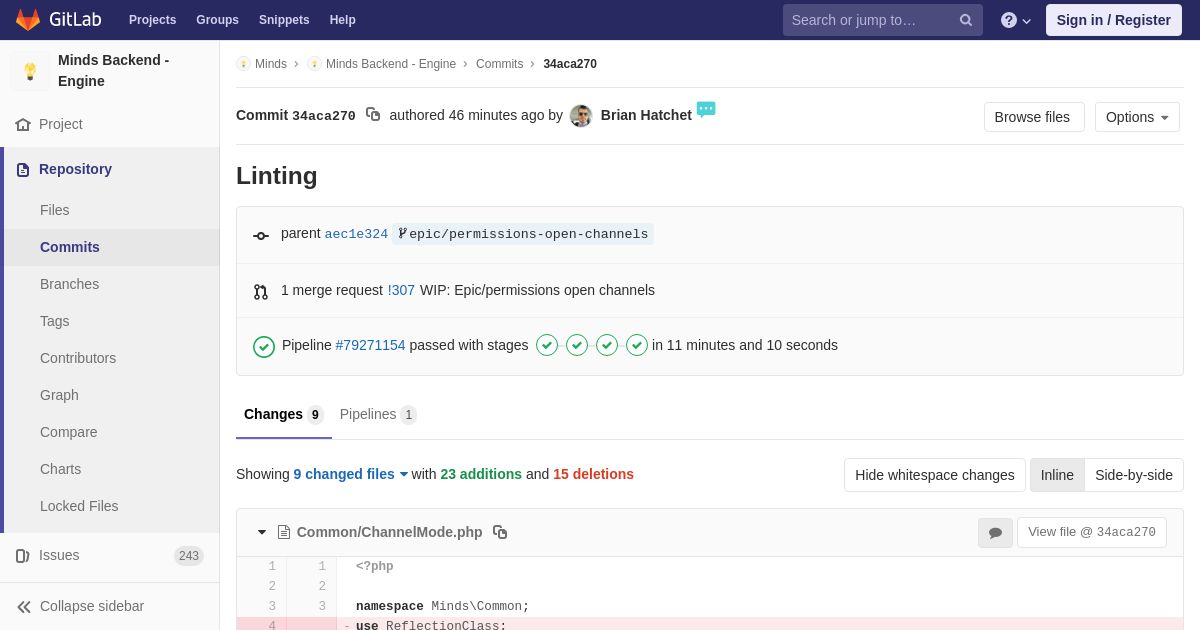Click Commits breadcrumb link
Viewport: 1200px width, 630px height.
[499, 64]
